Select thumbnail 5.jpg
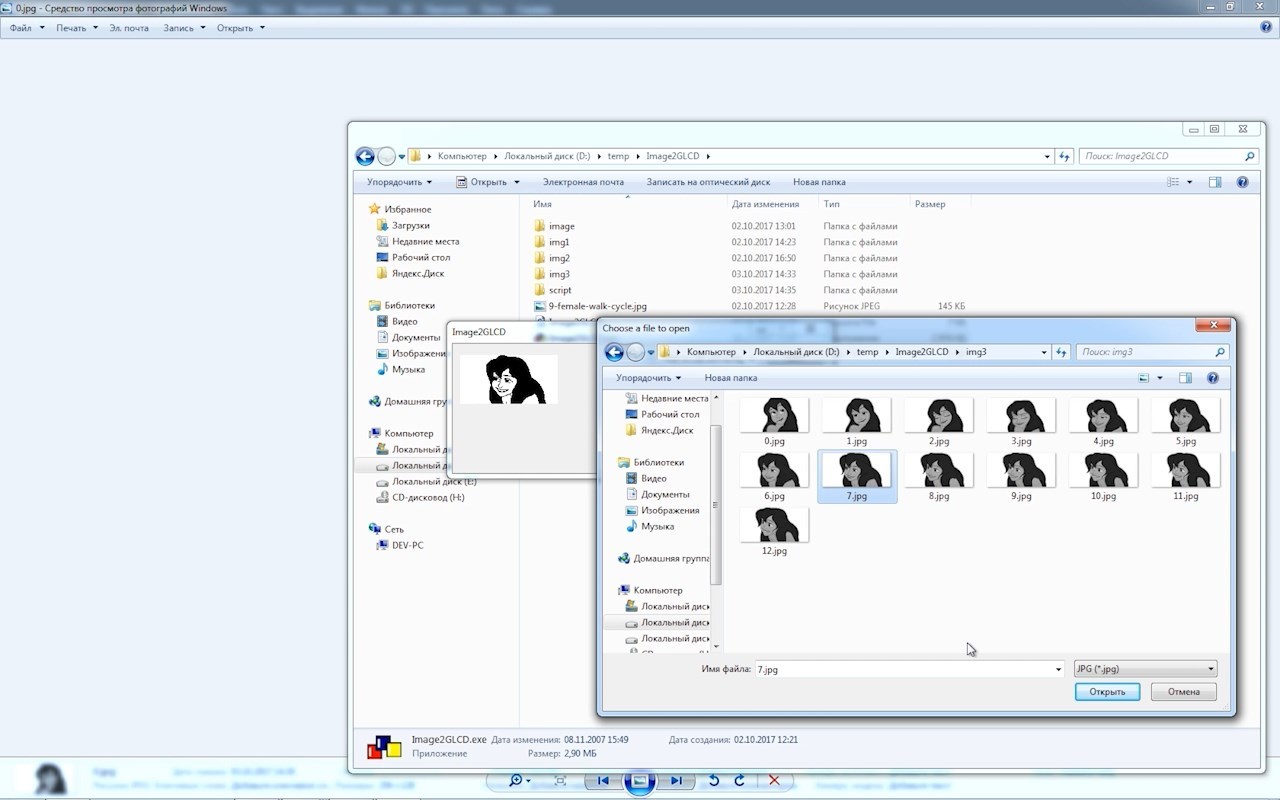 click(x=1185, y=421)
